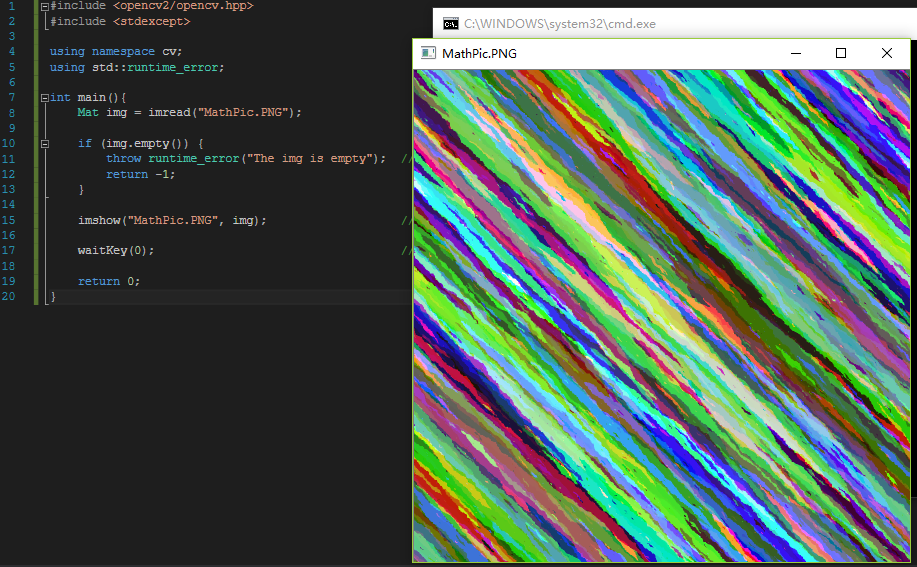The width and height of the screenshot is (917, 567).
Task: Click the displayed colorful striped image
Action: click(661, 316)
